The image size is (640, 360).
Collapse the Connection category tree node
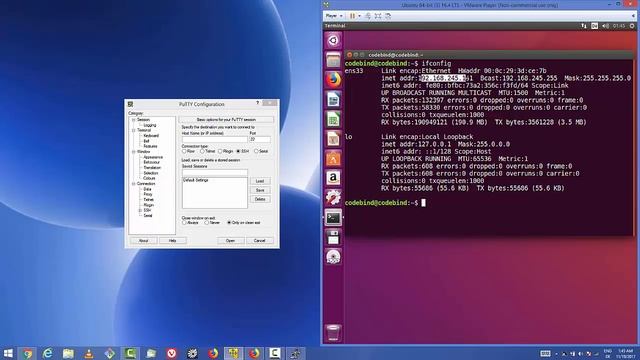tap(133, 184)
